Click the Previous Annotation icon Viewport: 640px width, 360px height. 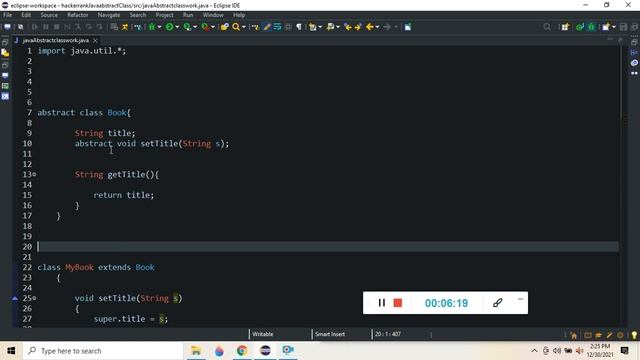(330, 27)
